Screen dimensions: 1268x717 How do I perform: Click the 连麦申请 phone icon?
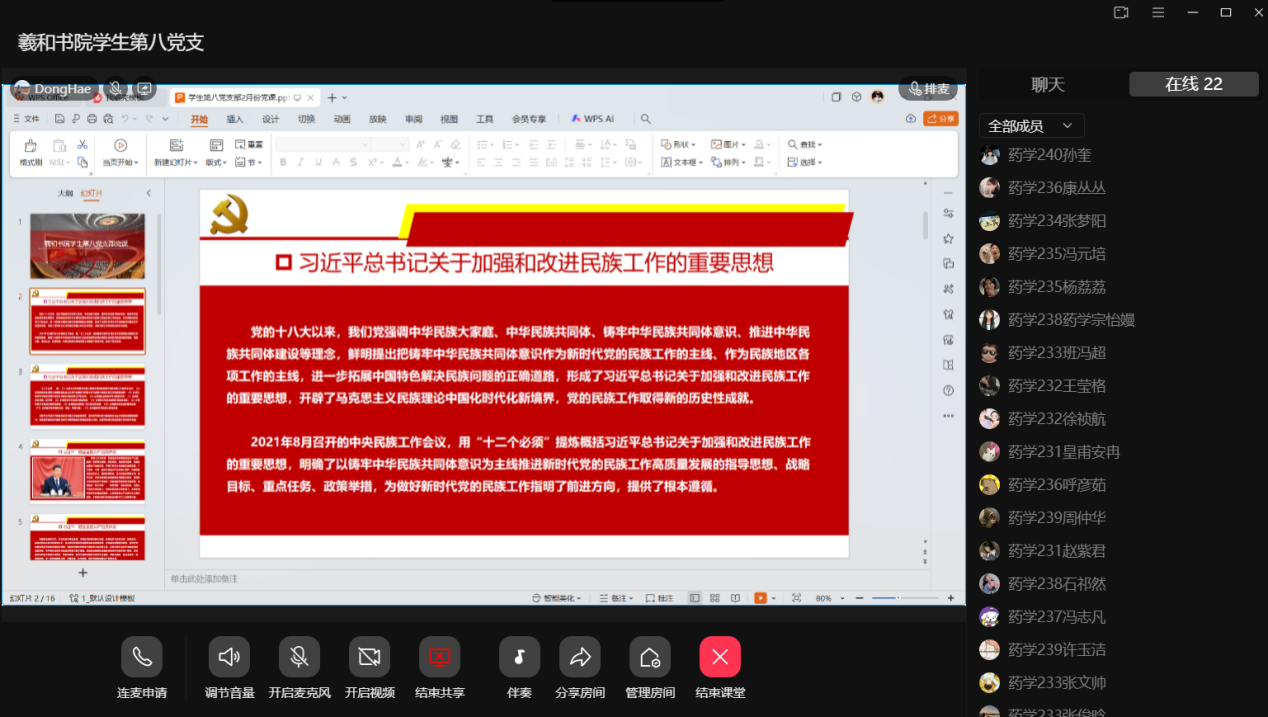pyautogui.click(x=142, y=657)
